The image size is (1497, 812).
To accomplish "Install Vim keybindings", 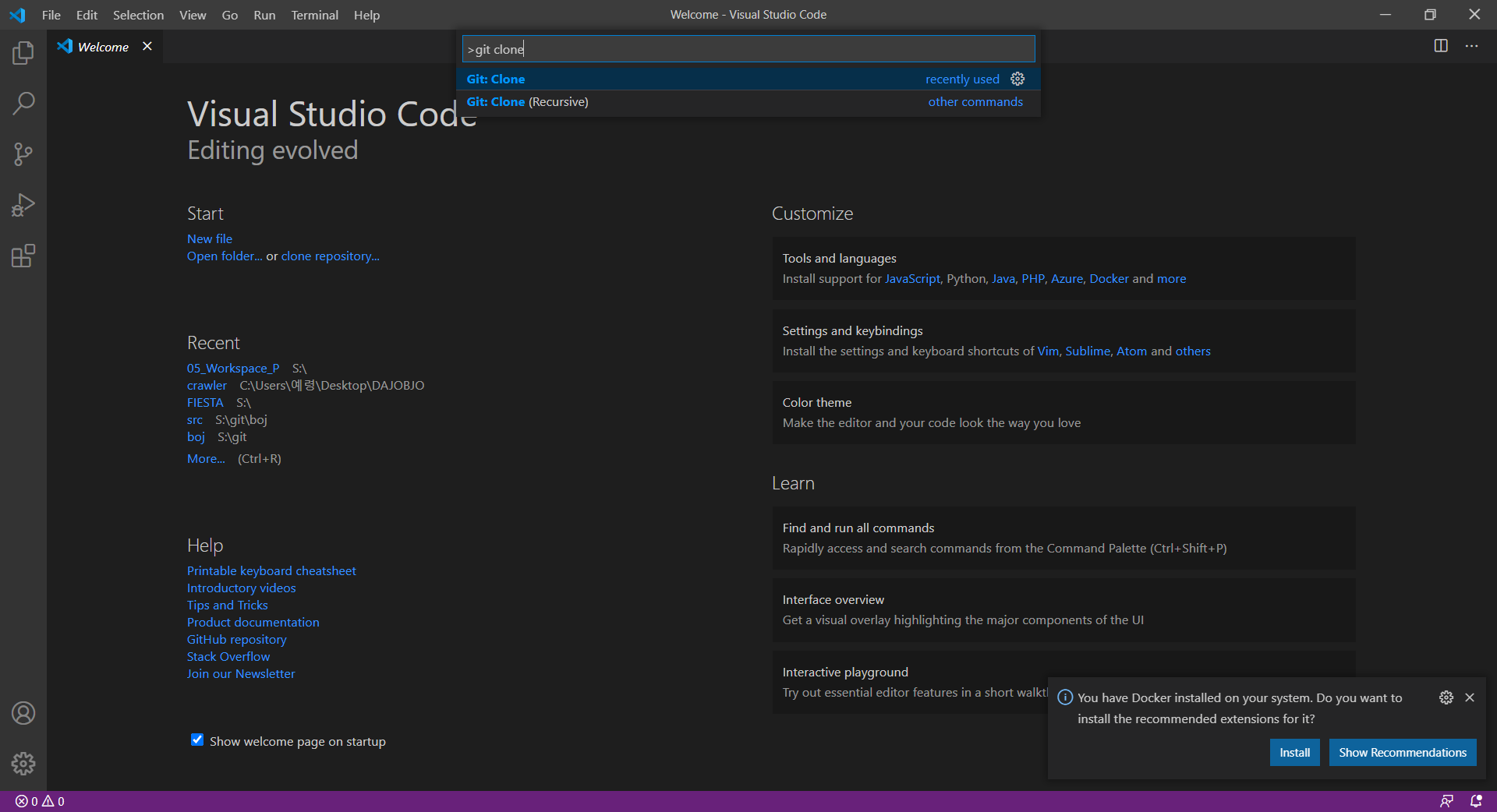I will coord(1048,351).
